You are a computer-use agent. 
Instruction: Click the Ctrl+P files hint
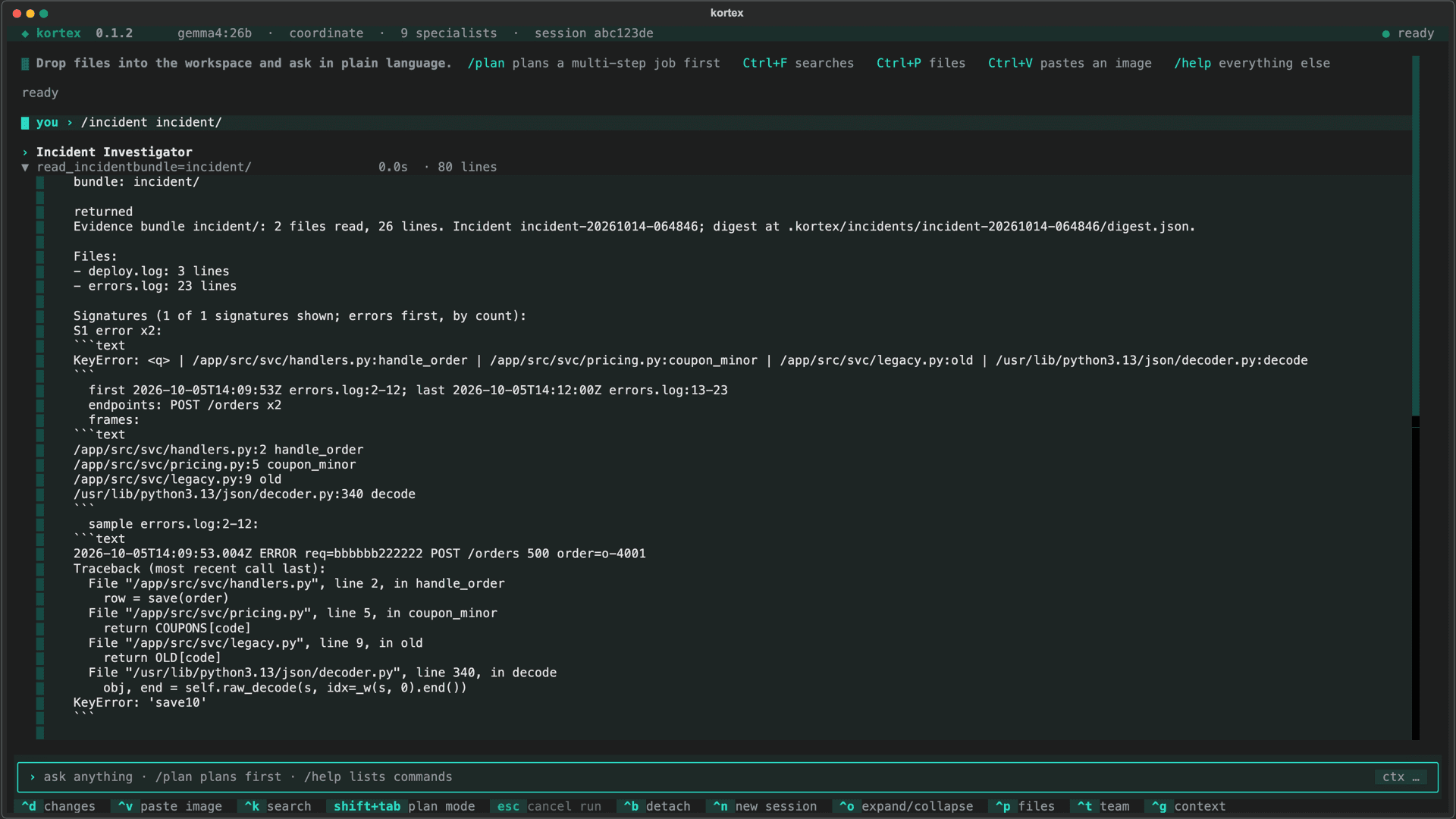point(921,63)
